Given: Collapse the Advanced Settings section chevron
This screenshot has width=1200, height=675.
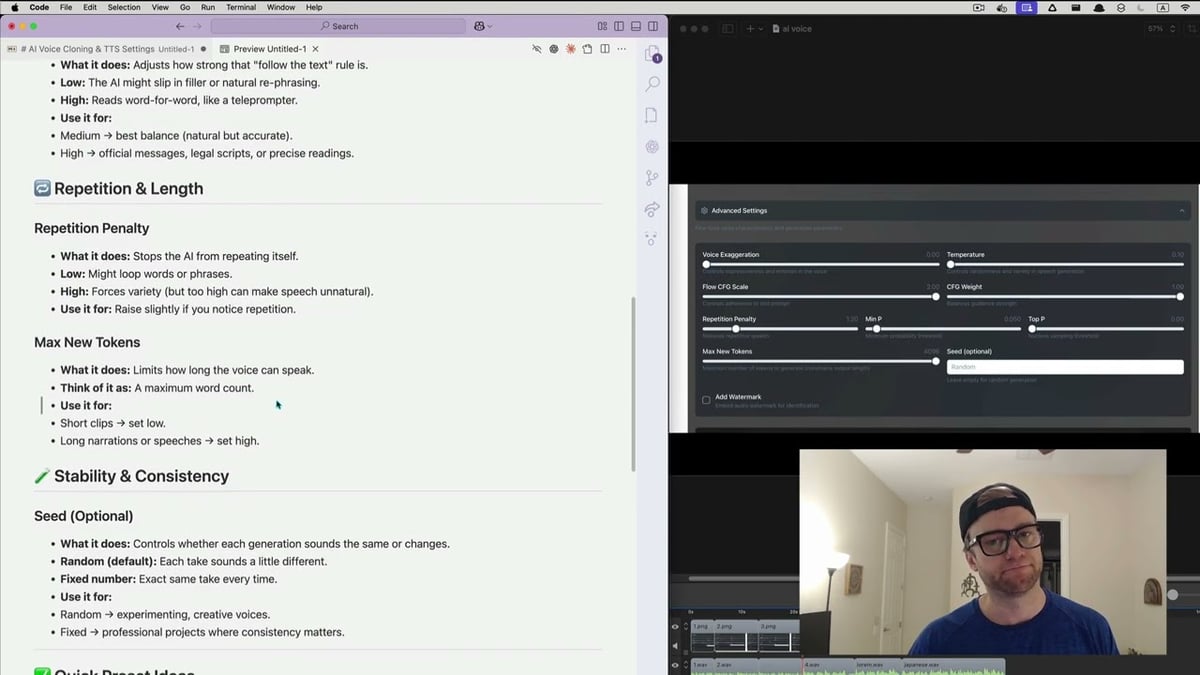Looking at the screenshot, I should [x=1182, y=211].
